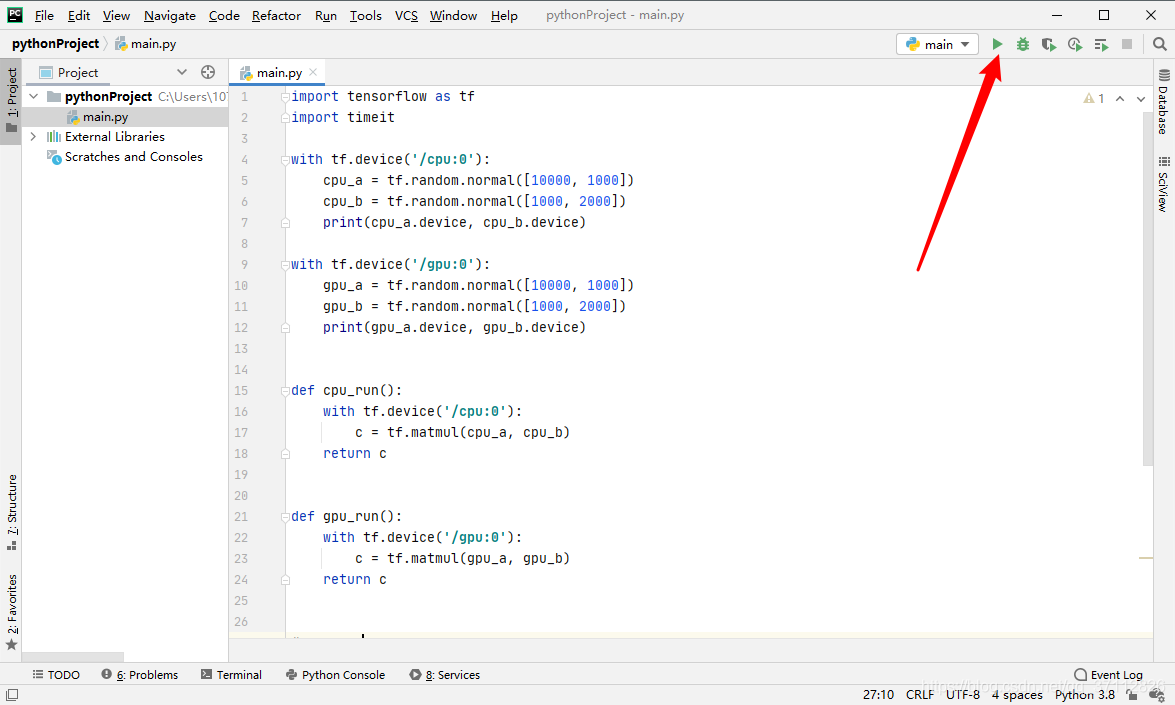This screenshot has height=705, width=1175.
Task: Open the Project view selector dropdown
Action: (181, 72)
